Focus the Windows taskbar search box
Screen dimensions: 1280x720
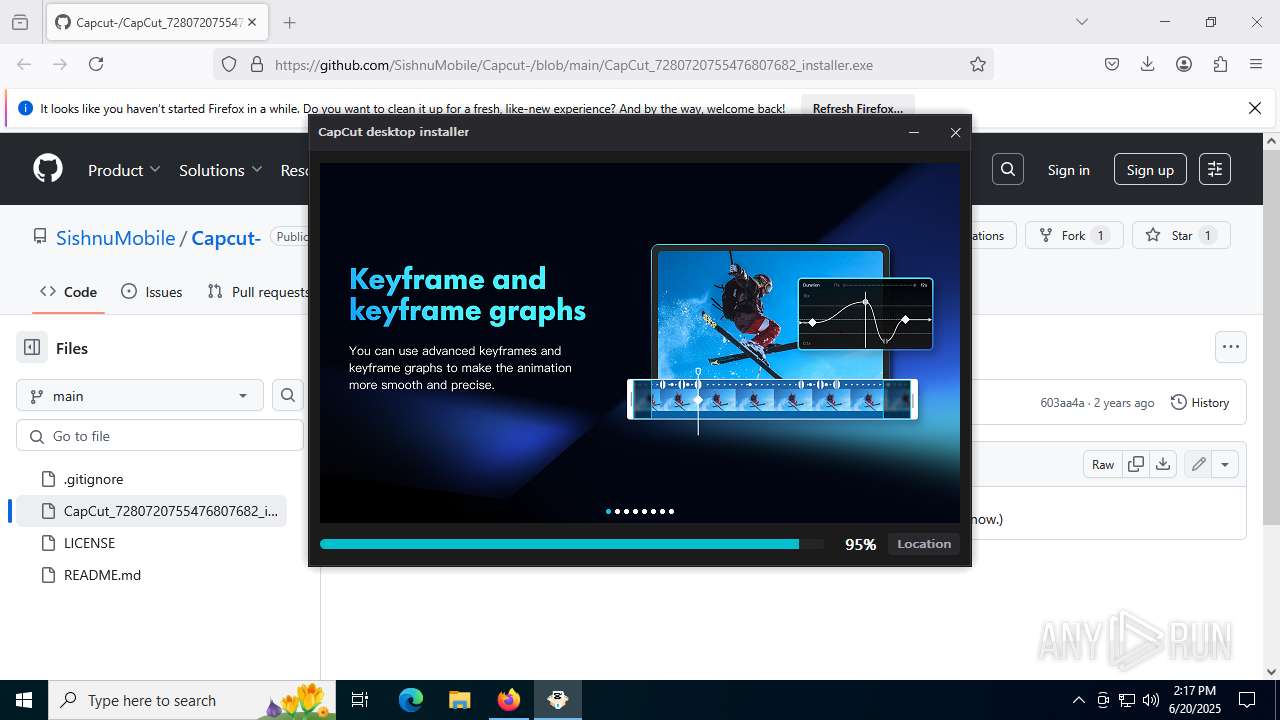pos(192,700)
